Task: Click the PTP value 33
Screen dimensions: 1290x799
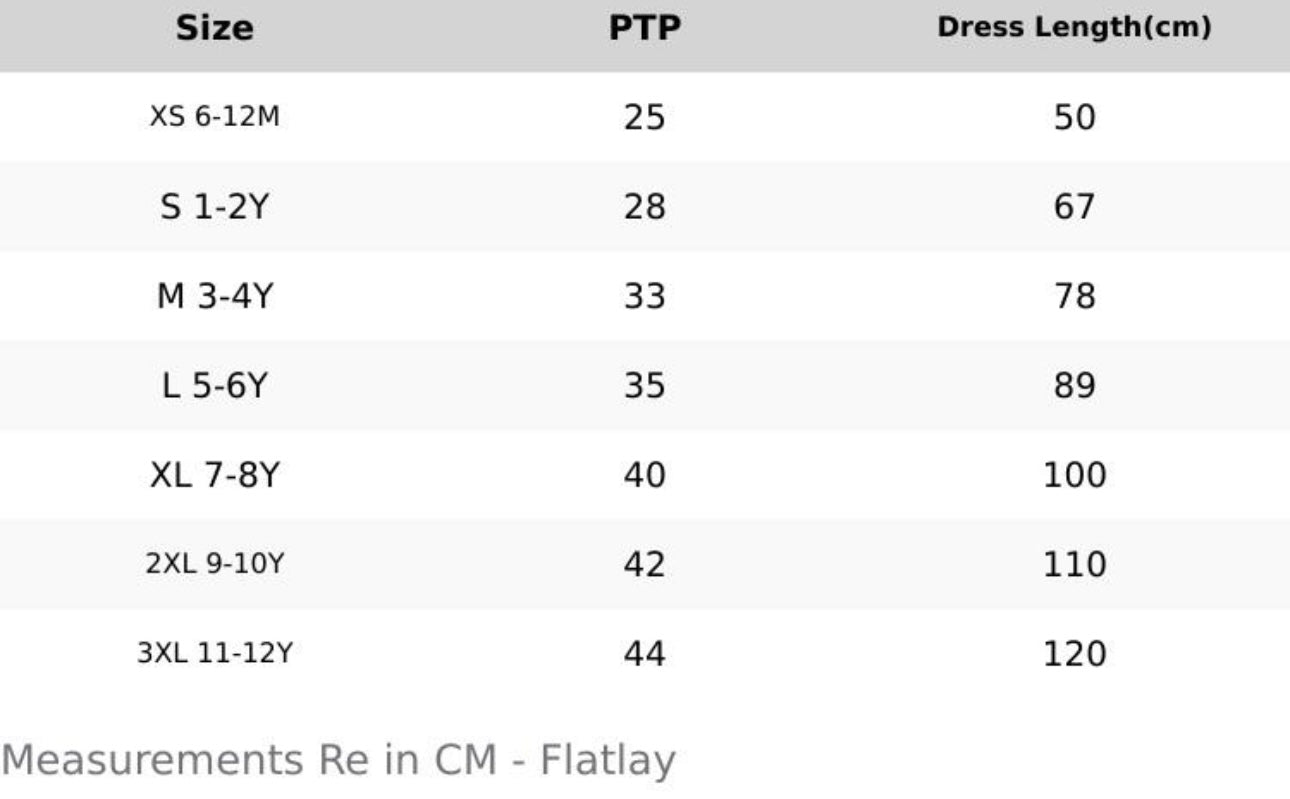Action: [644, 297]
